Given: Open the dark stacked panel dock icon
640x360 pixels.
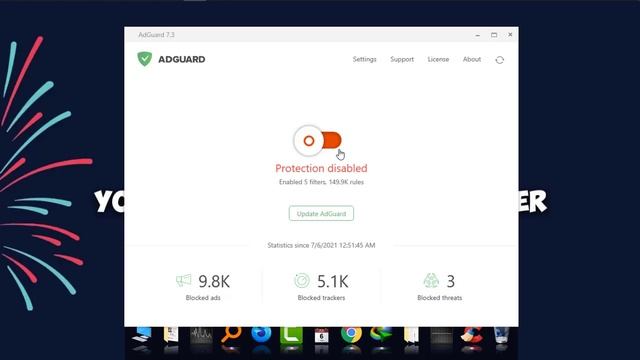Looking at the screenshot, I should pos(441,336).
